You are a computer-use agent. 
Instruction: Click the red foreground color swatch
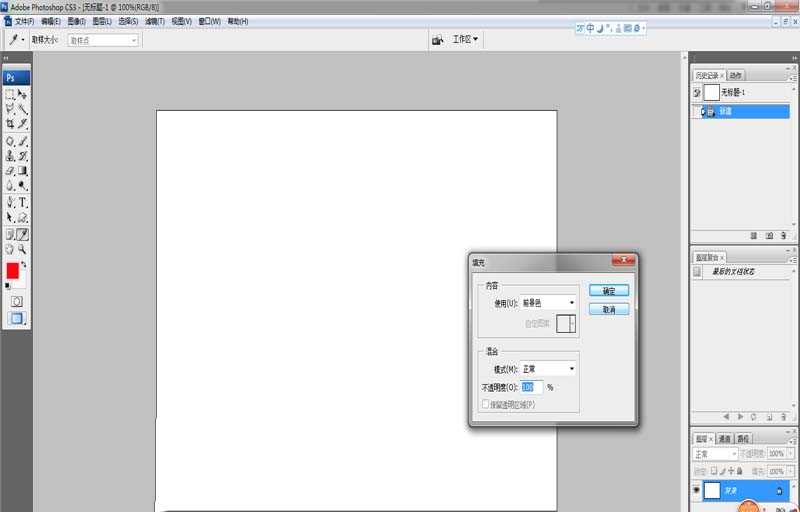(x=13, y=271)
